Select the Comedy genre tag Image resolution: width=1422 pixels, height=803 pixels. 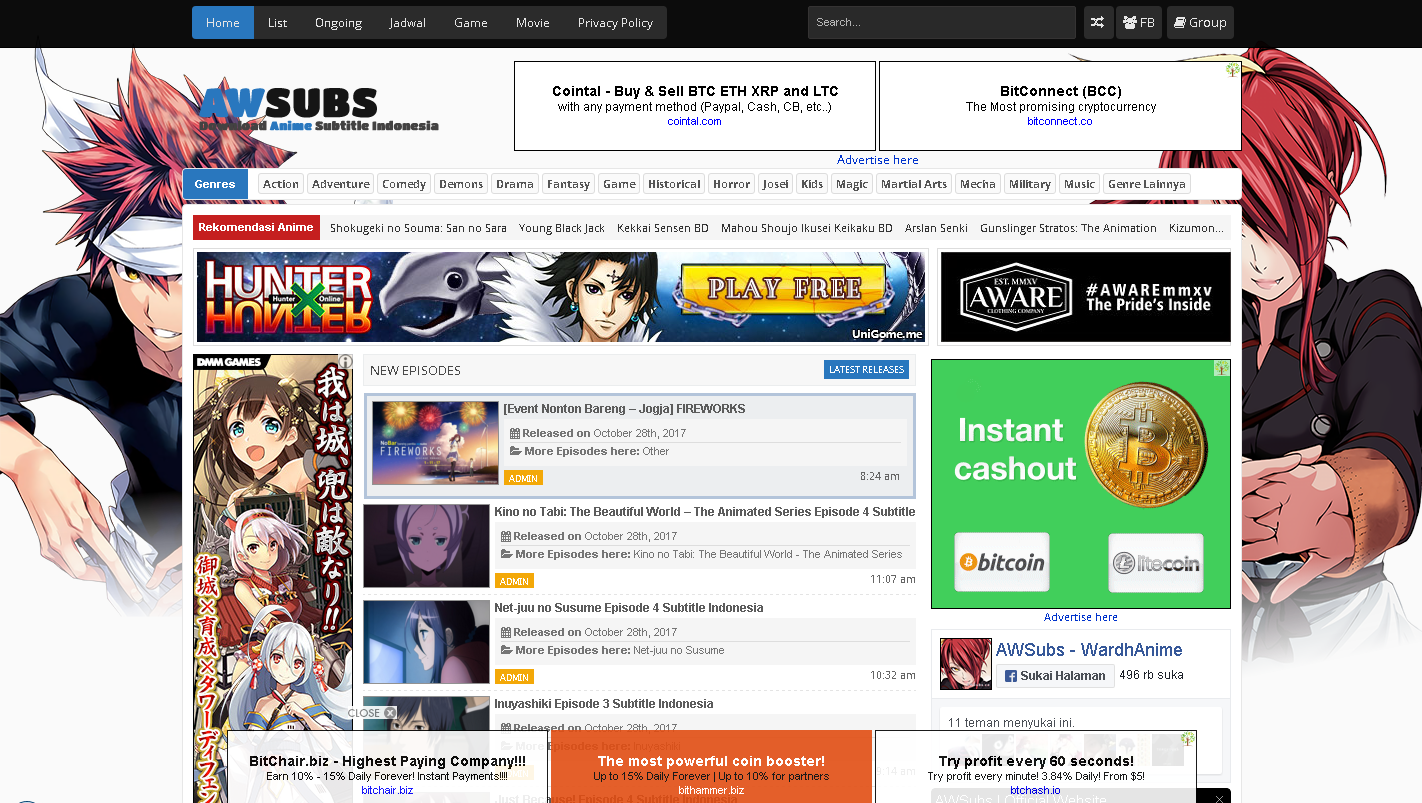coord(404,184)
